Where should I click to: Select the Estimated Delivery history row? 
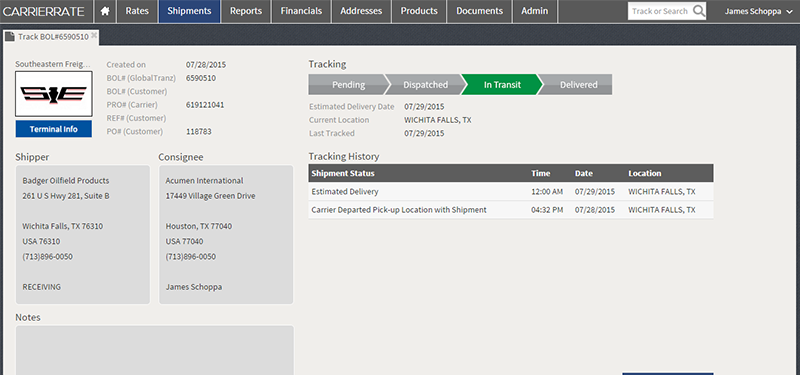(511, 192)
